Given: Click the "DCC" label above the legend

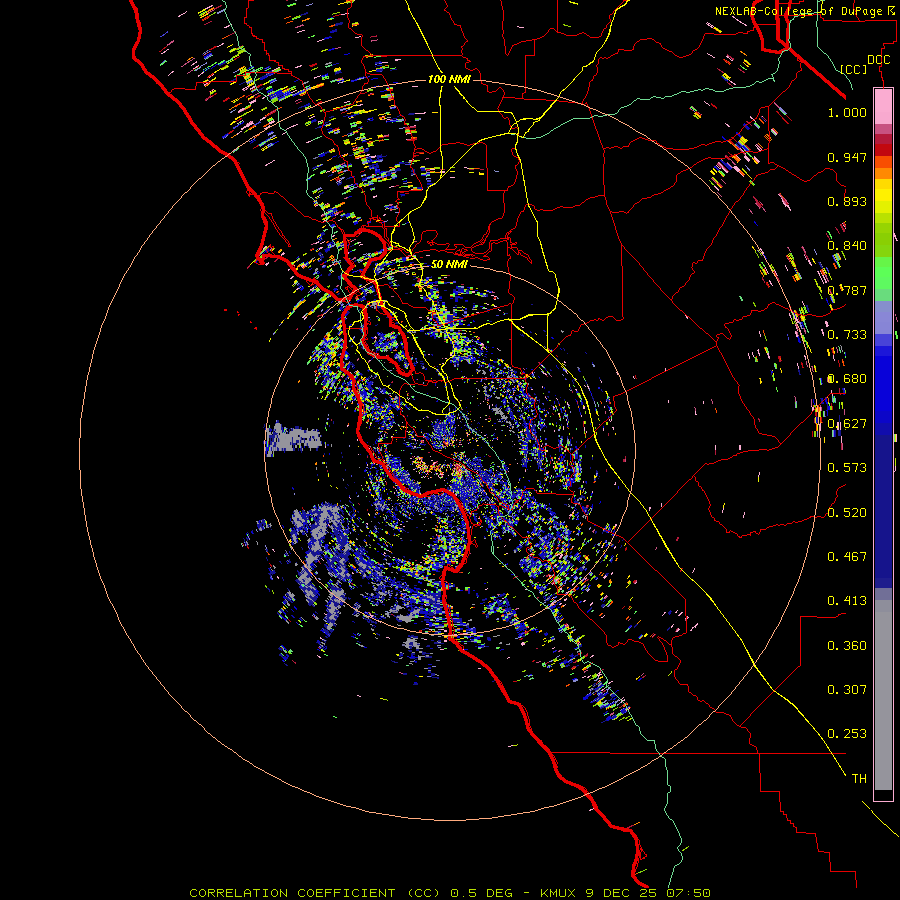Looking at the screenshot, I should (879, 60).
